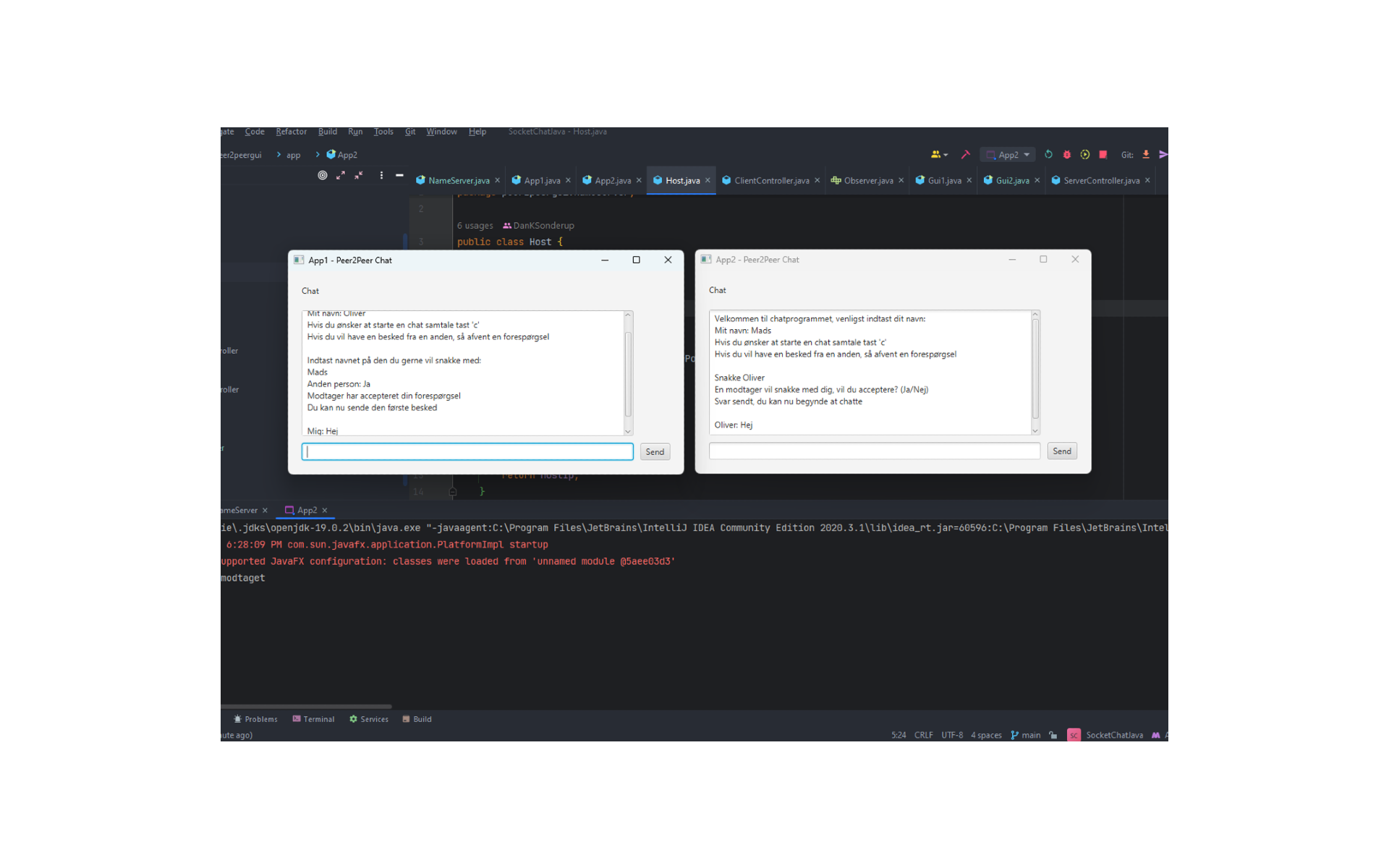1389x868 pixels.
Task: Close the Observer.java tab
Action: coord(901,181)
